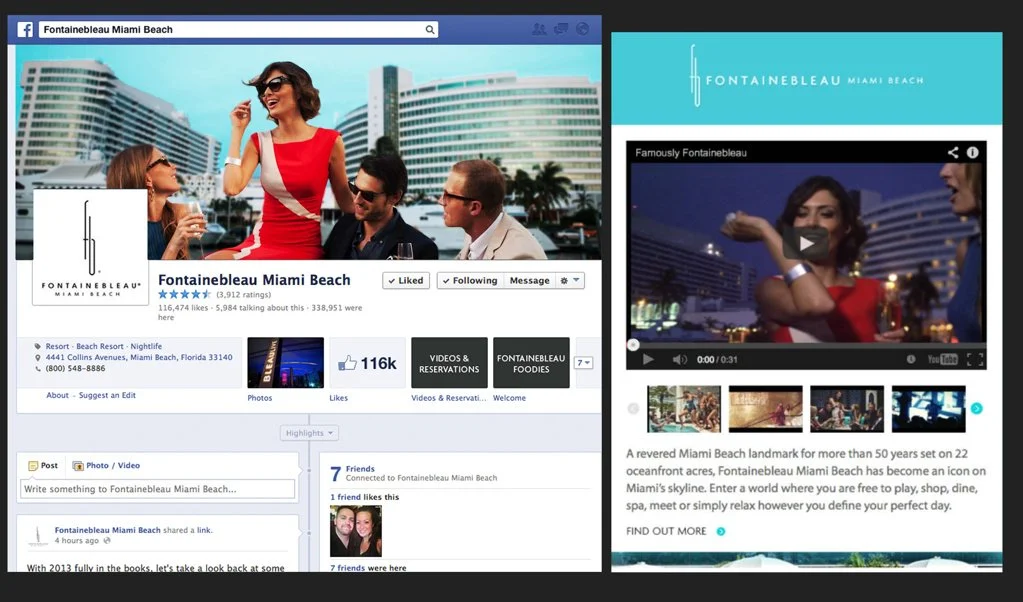1023x602 pixels.
Task: Open the Highlights dropdown
Action: 309,433
